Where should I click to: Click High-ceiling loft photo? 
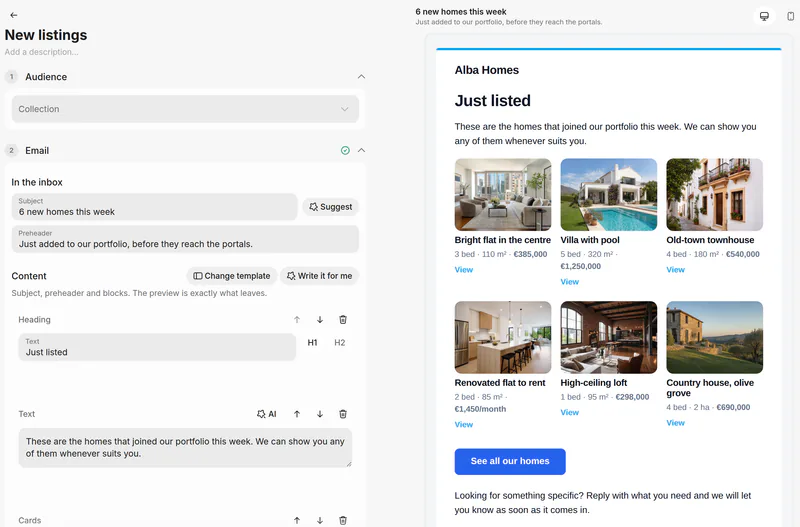pos(609,337)
